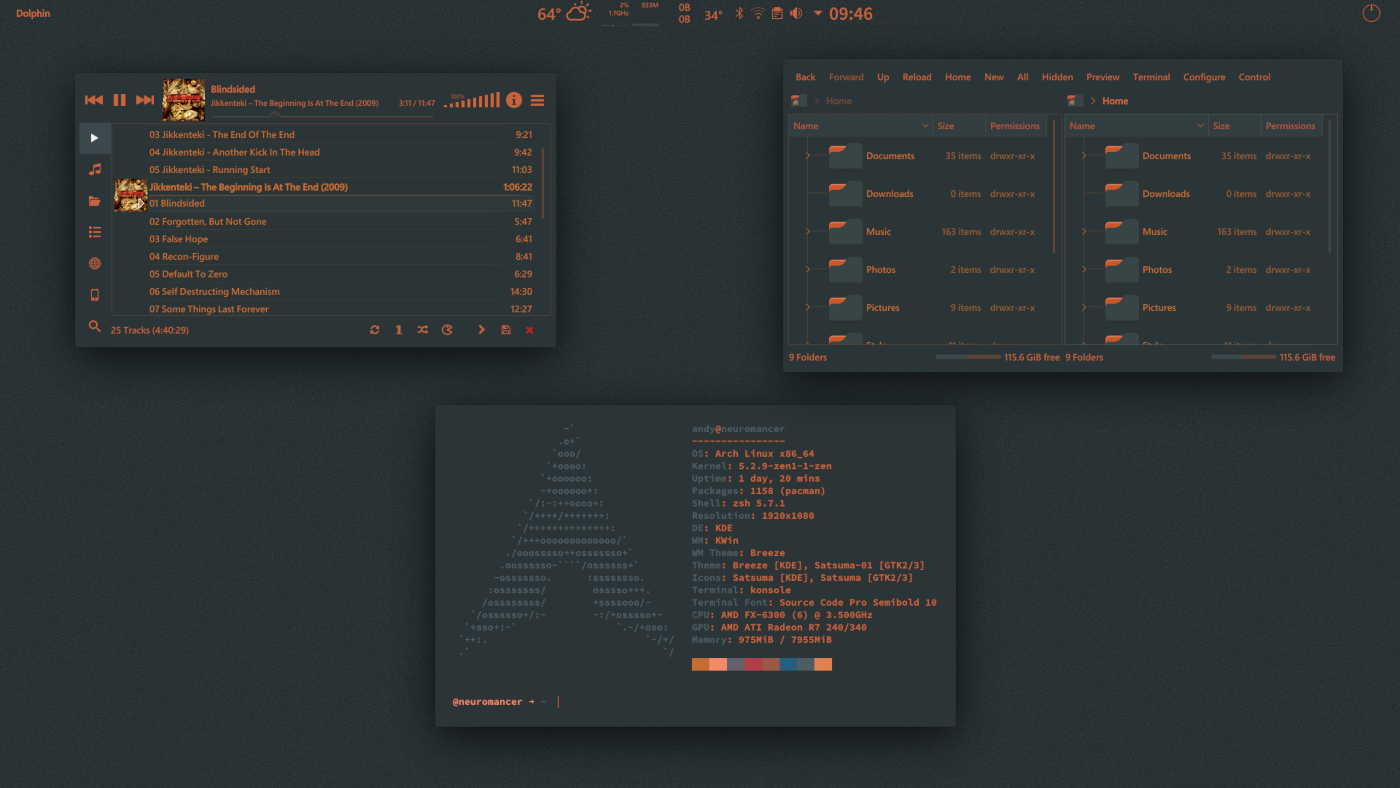Adjust volume using the volume bars
This screenshot has height=788, width=1400.
(472, 100)
